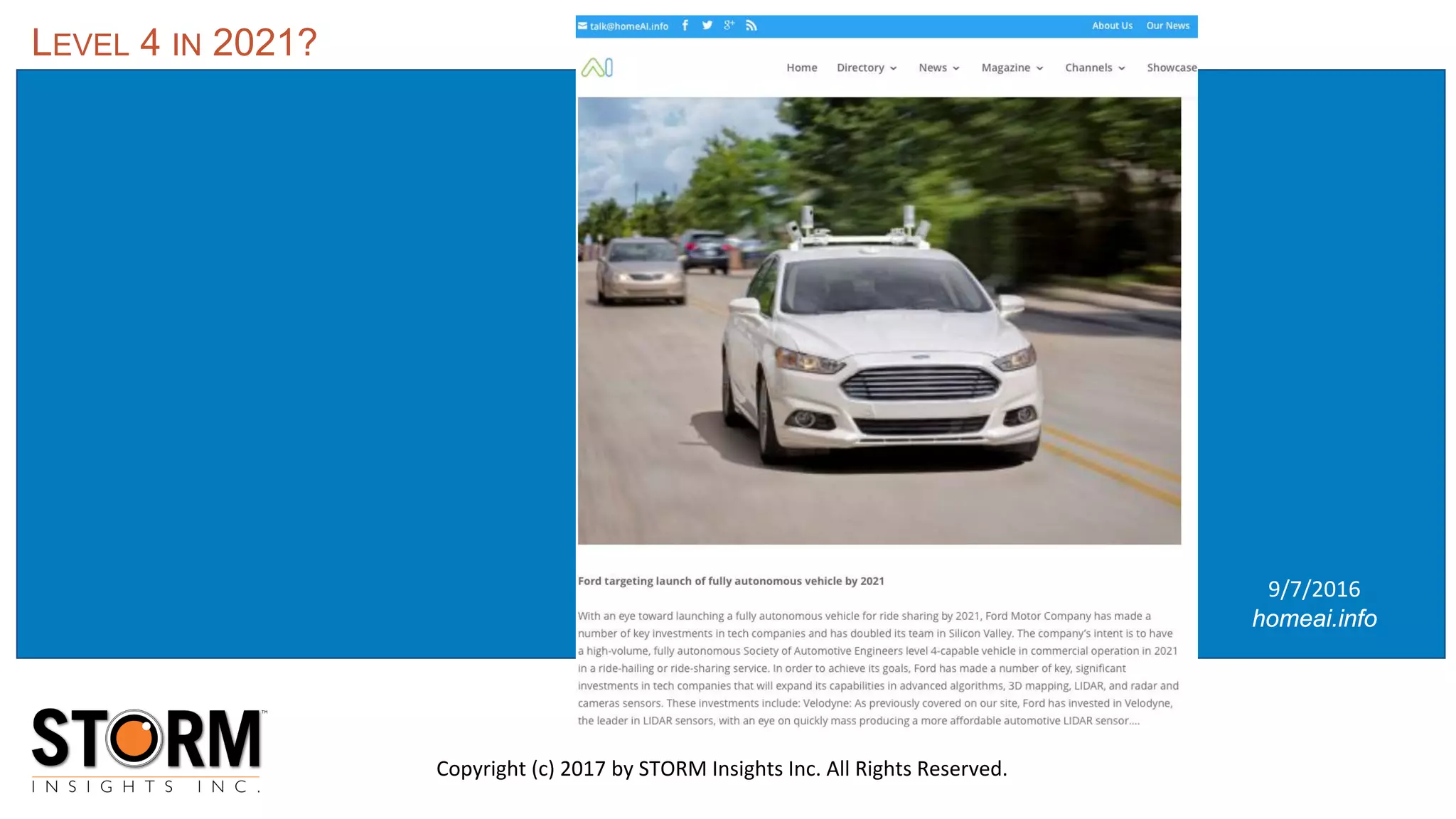
Task: Click the homeAI site logo
Action: point(597,68)
